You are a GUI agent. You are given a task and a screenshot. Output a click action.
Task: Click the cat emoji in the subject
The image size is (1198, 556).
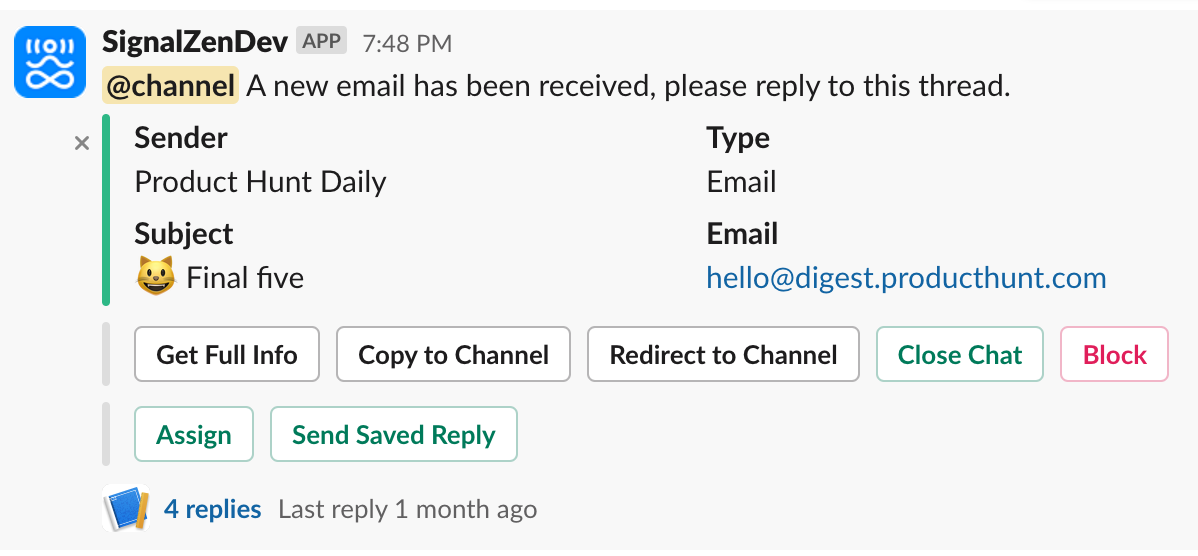[x=155, y=277]
